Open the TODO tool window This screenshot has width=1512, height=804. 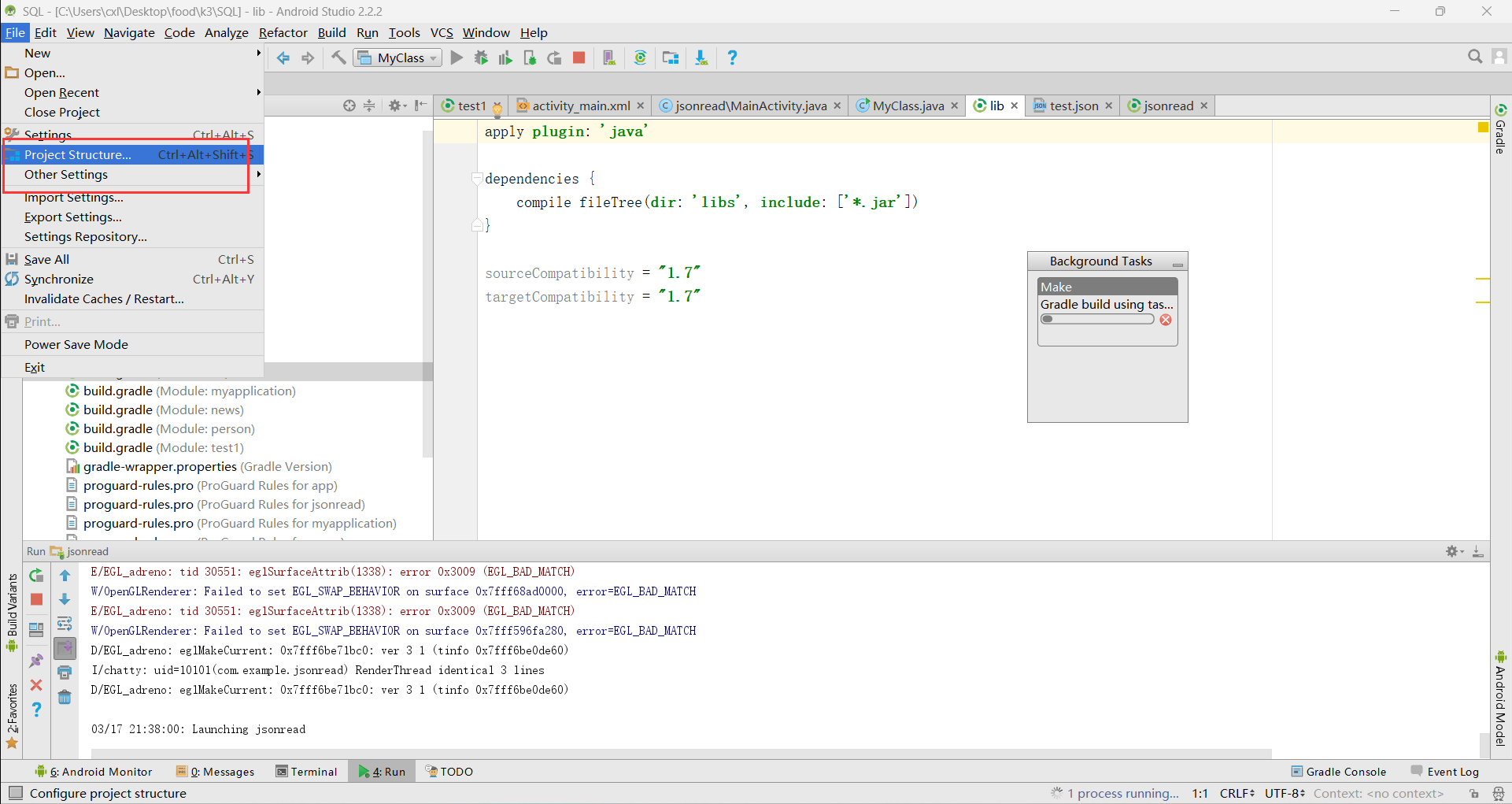(449, 772)
